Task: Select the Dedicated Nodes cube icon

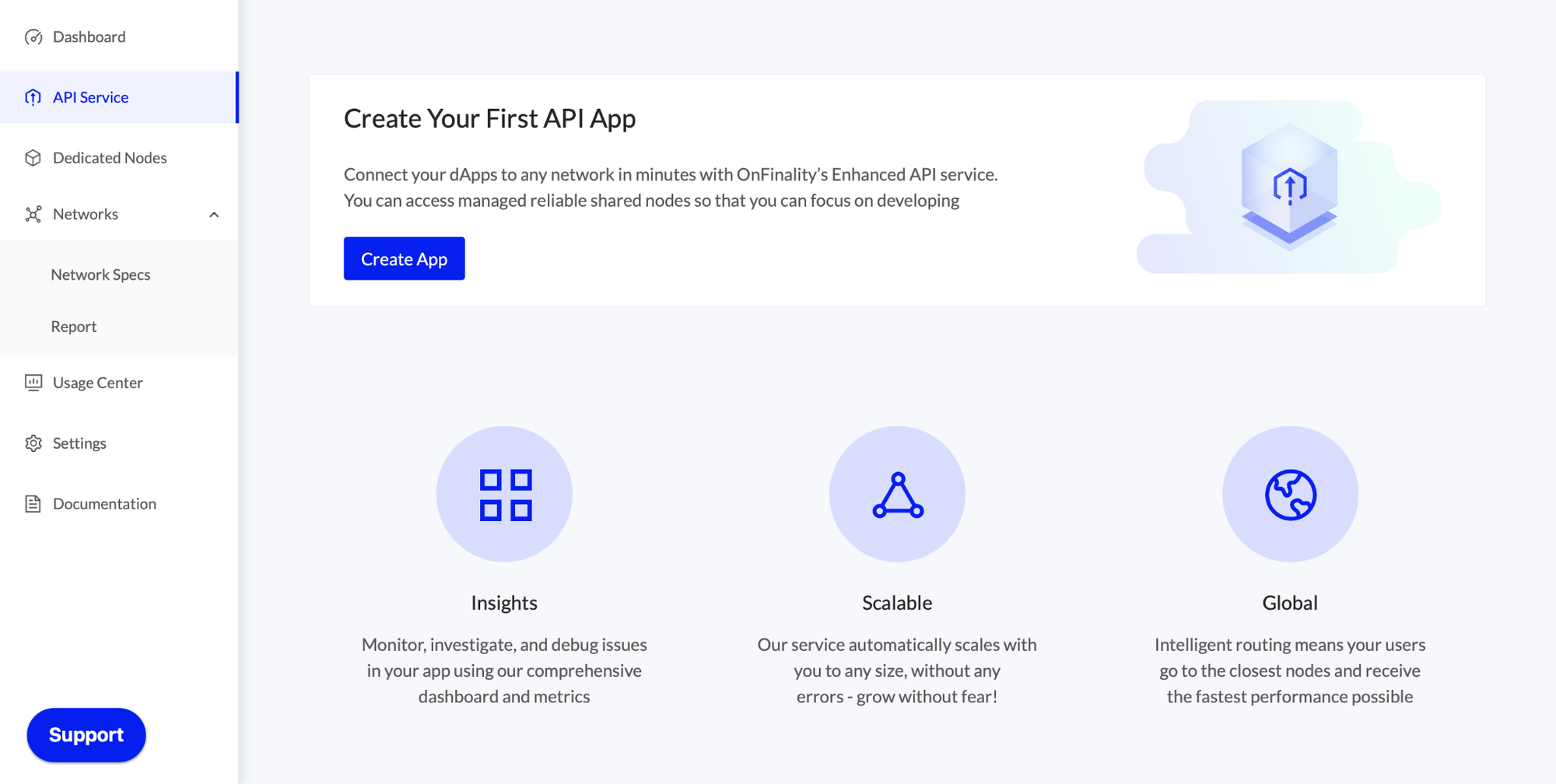Action: coord(33,158)
